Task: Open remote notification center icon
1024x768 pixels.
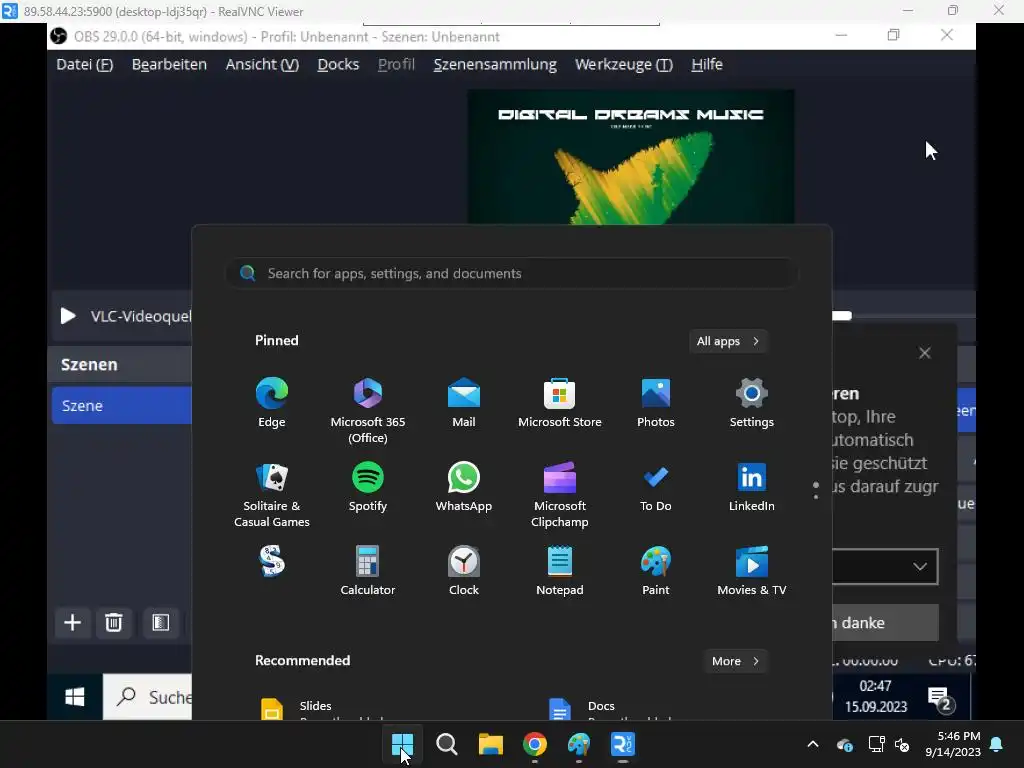Action: pos(940,699)
